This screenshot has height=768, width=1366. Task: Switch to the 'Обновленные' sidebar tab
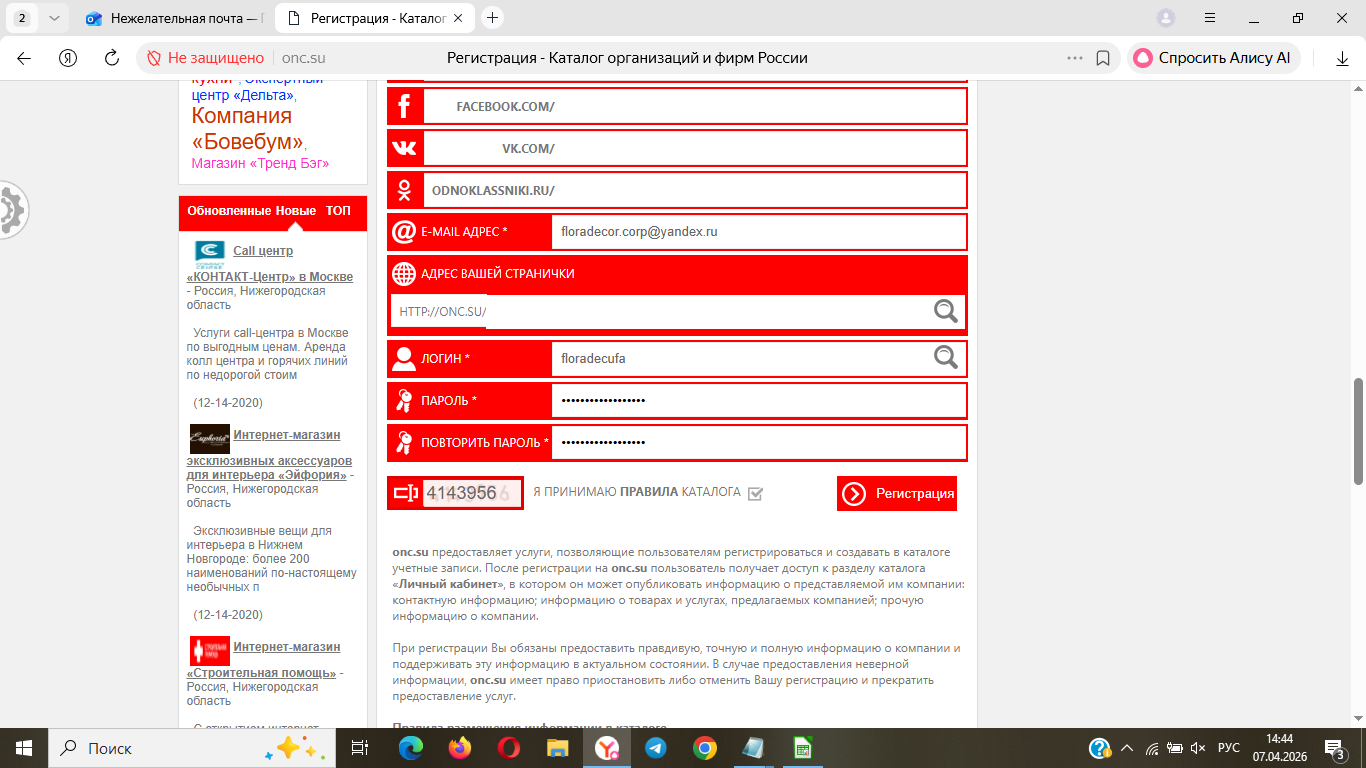(x=229, y=211)
